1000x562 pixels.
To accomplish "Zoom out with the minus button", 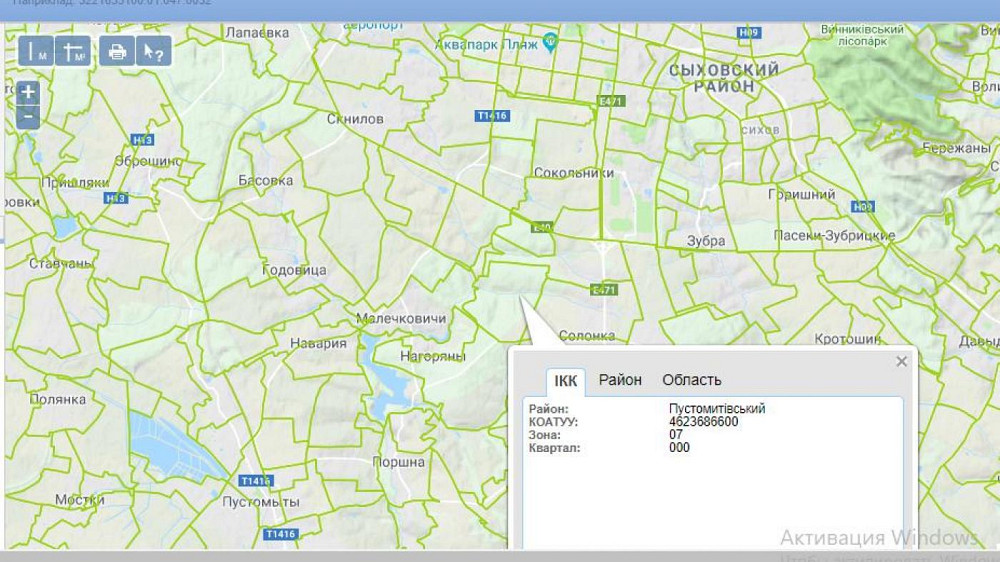I will point(28,116).
